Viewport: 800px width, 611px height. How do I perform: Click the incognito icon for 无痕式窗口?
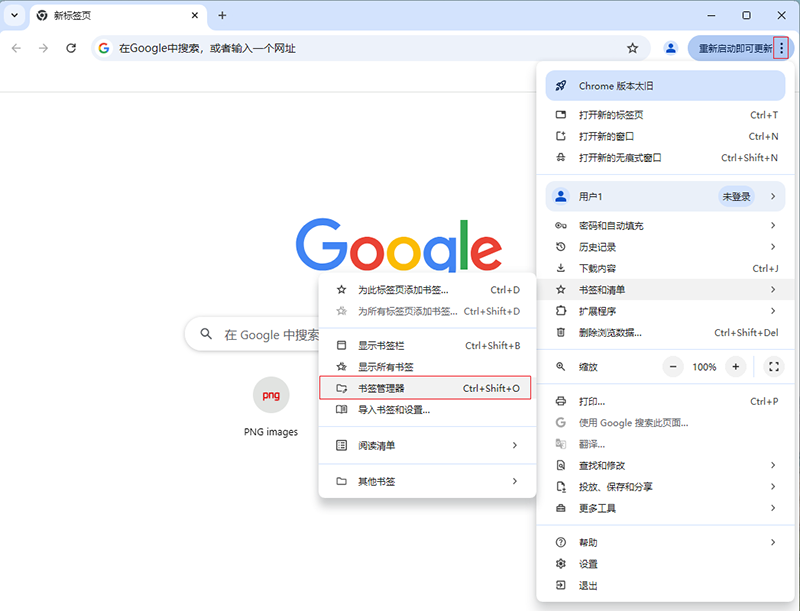point(561,158)
